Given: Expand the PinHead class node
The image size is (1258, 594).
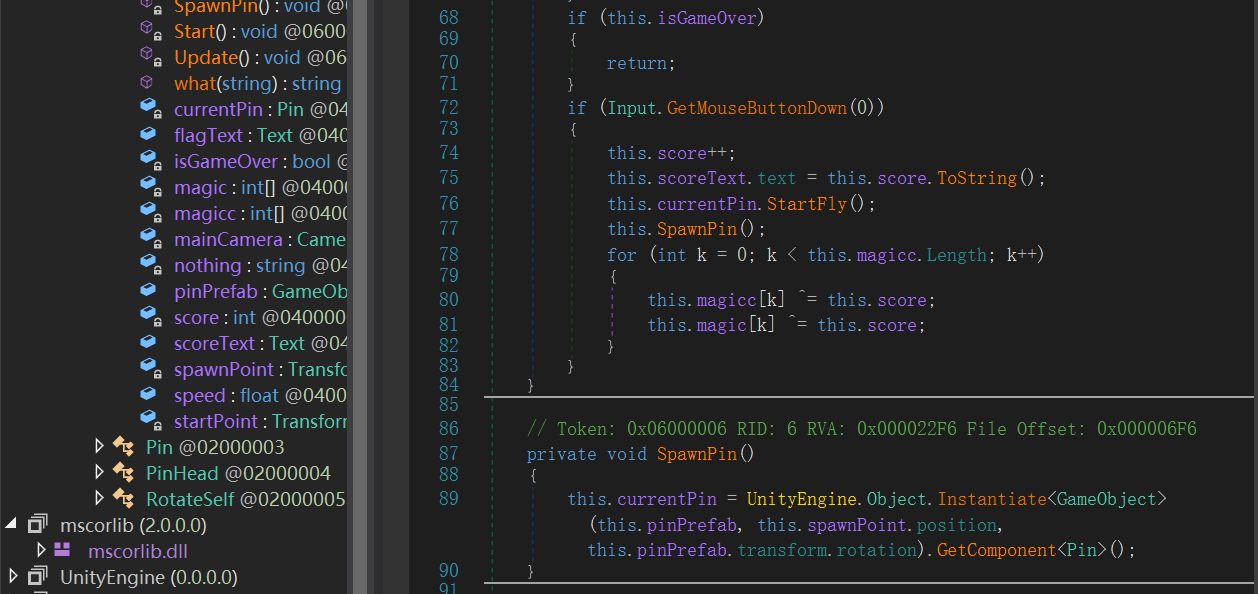Looking at the screenshot, I should point(99,472).
